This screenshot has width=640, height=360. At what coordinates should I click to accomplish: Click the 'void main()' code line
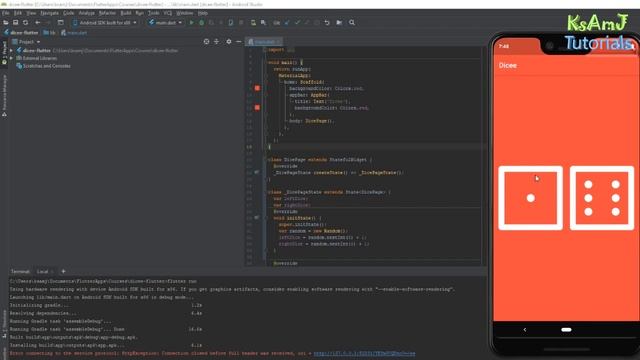point(285,62)
